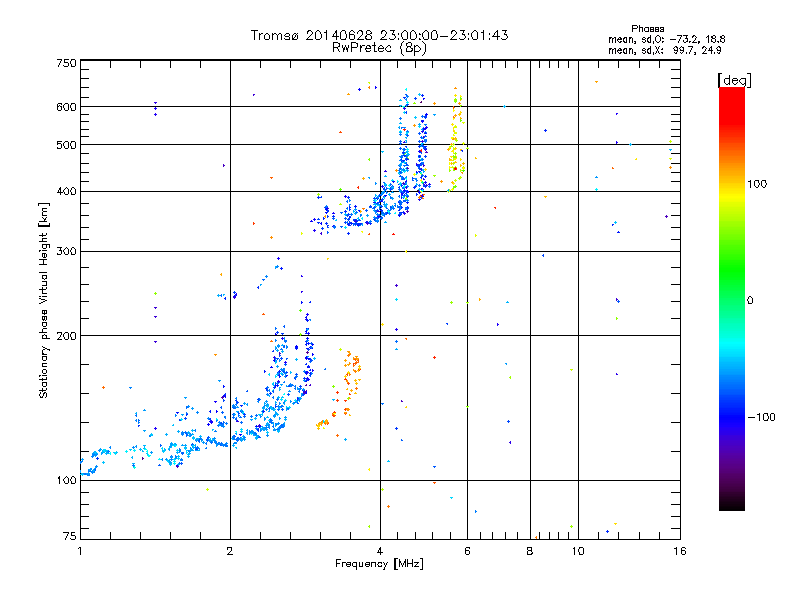The height and width of the screenshot is (600, 800).
Task: Click the y-axis tick label '200'
Action: coord(66,336)
